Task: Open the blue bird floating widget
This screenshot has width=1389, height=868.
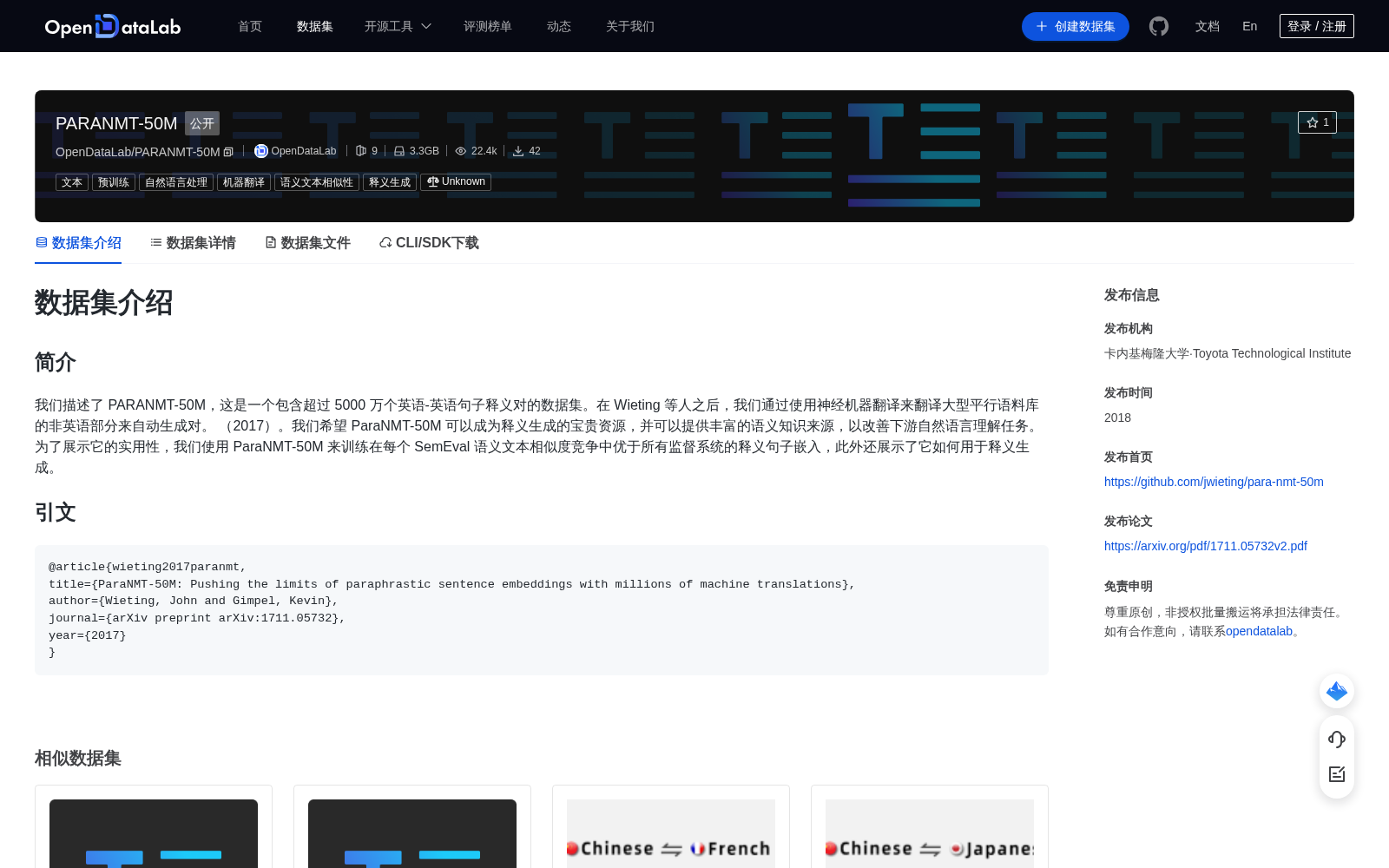Action: 1337,691
